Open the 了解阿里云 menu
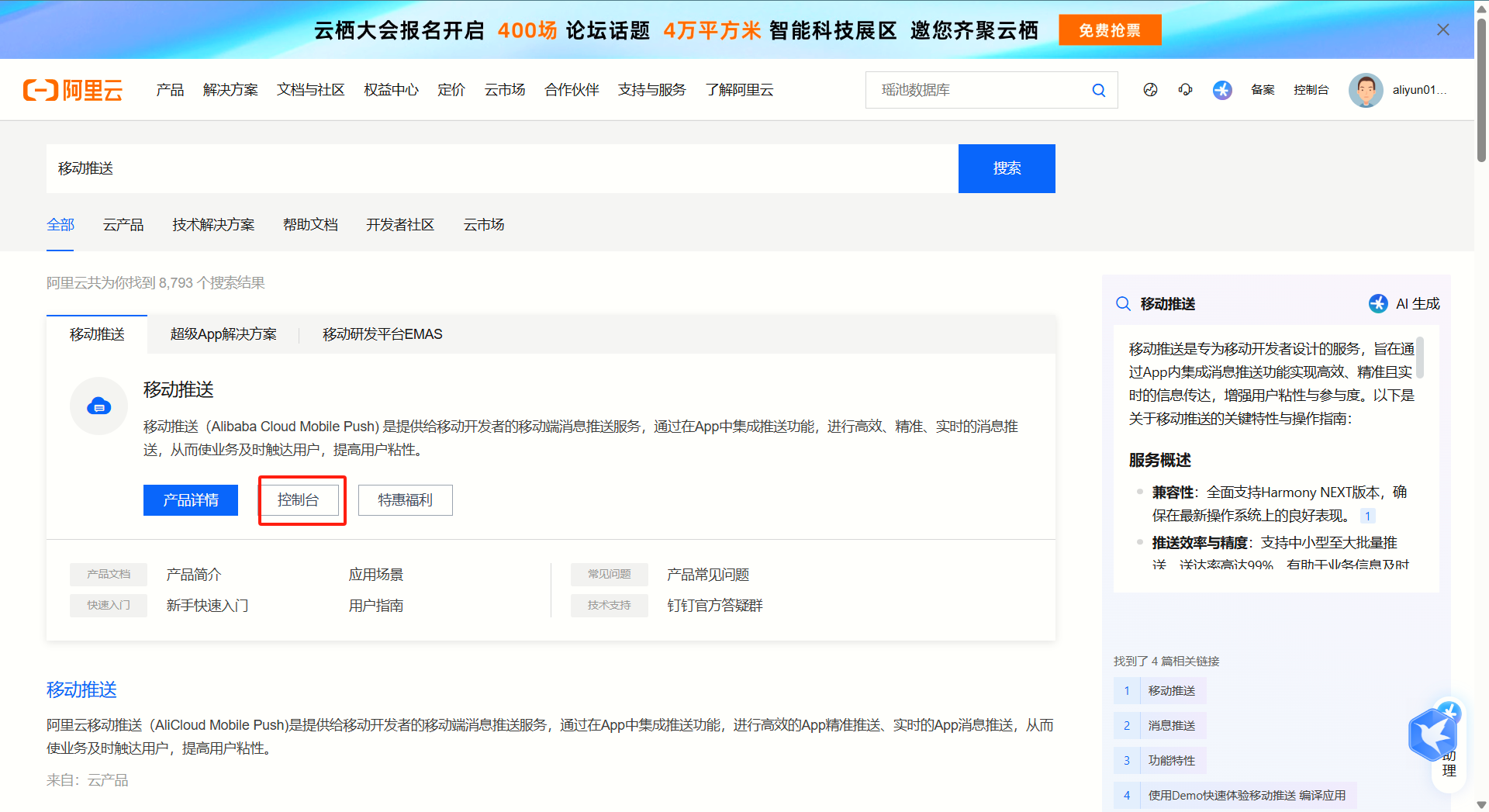This screenshot has height=812, width=1489. pos(740,90)
